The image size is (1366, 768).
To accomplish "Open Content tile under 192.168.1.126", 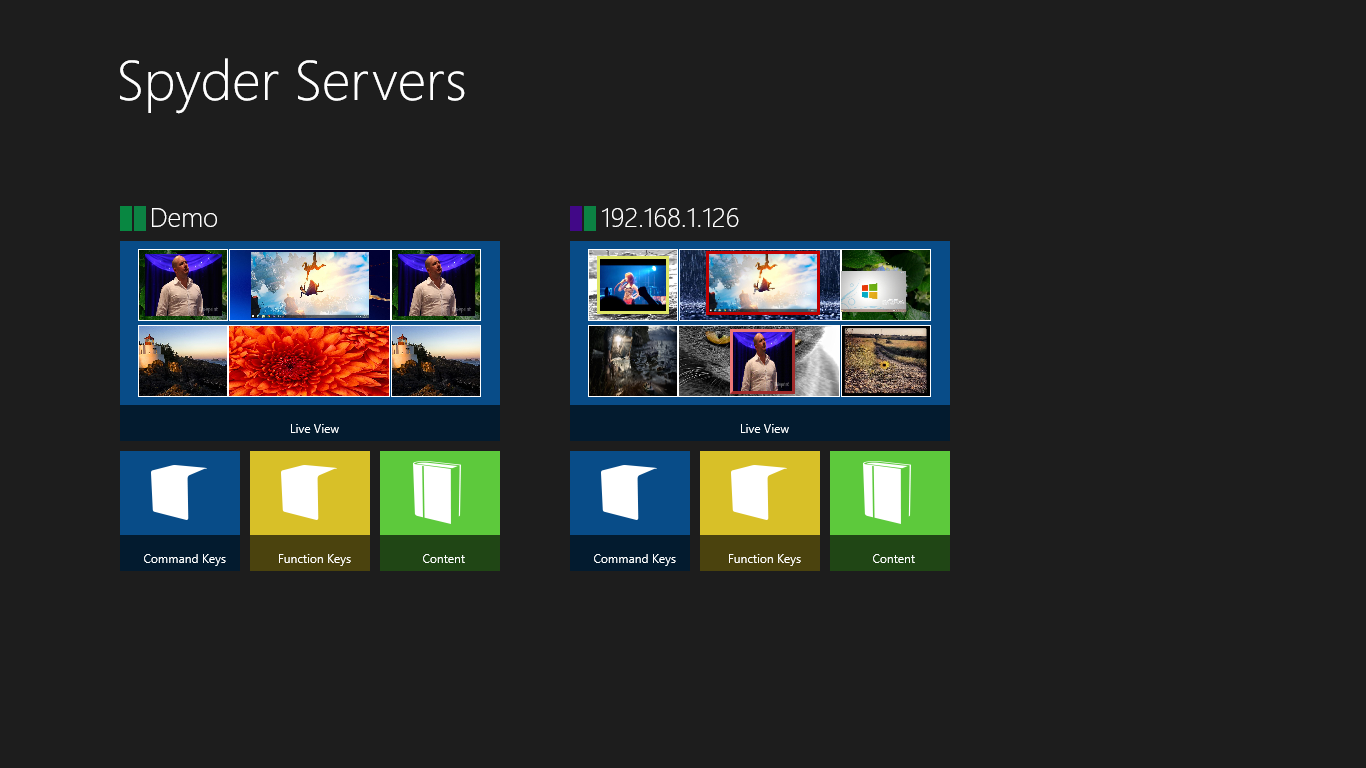I will tap(890, 511).
